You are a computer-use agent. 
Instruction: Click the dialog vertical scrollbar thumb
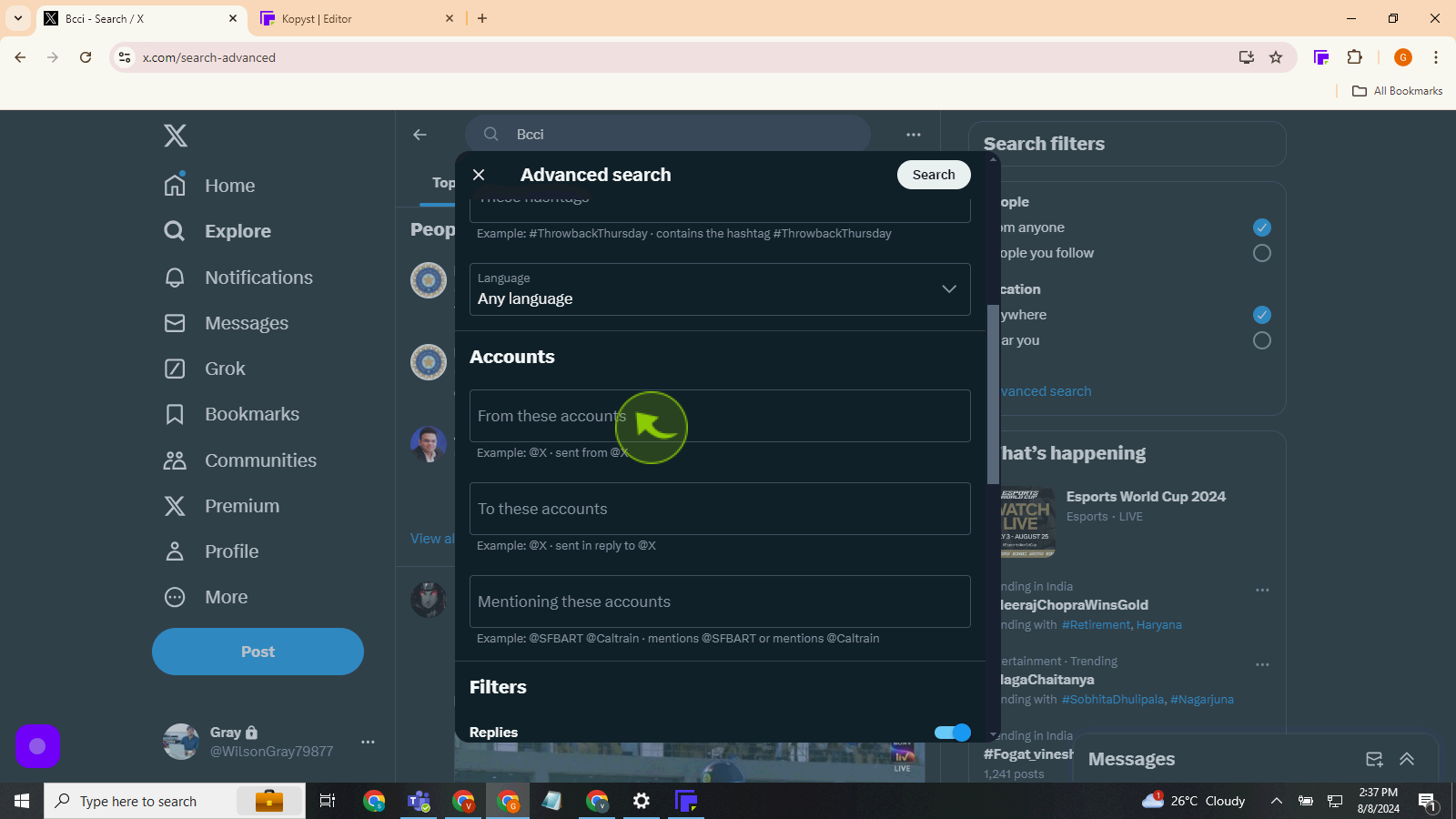993,395
